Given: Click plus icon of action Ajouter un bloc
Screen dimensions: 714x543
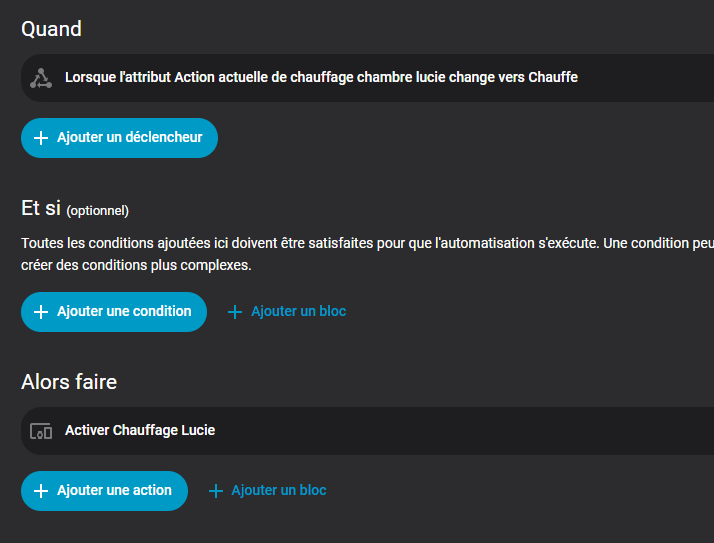Looking at the screenshot, I should (x=215, y=491).
